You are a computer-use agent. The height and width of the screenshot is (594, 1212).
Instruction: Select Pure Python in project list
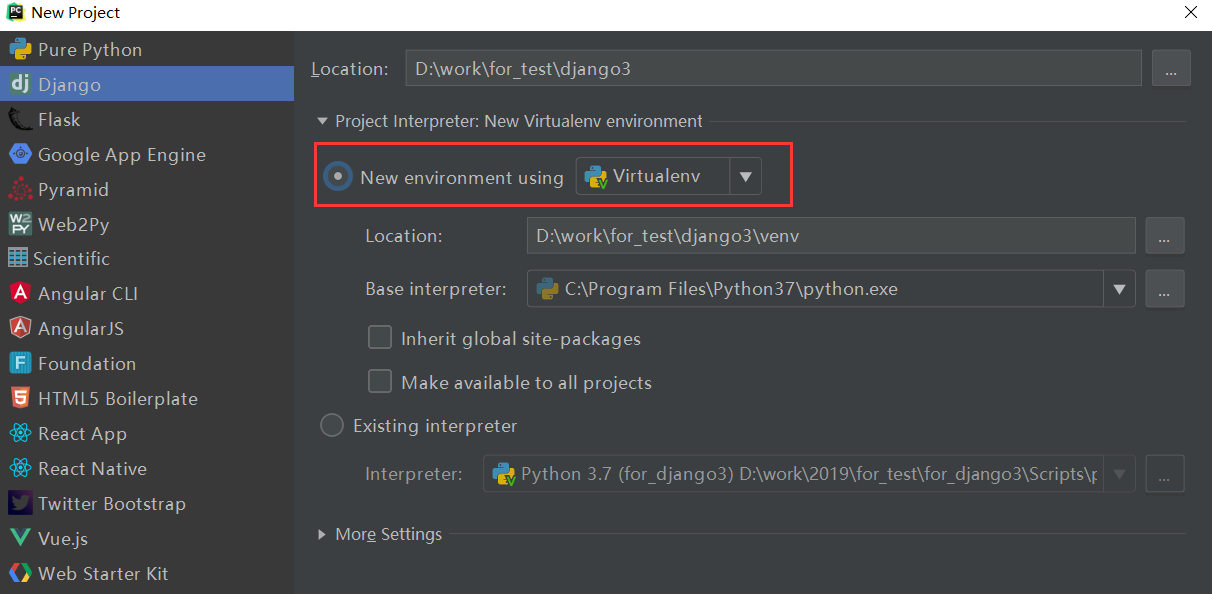click(x=90, y=50)
